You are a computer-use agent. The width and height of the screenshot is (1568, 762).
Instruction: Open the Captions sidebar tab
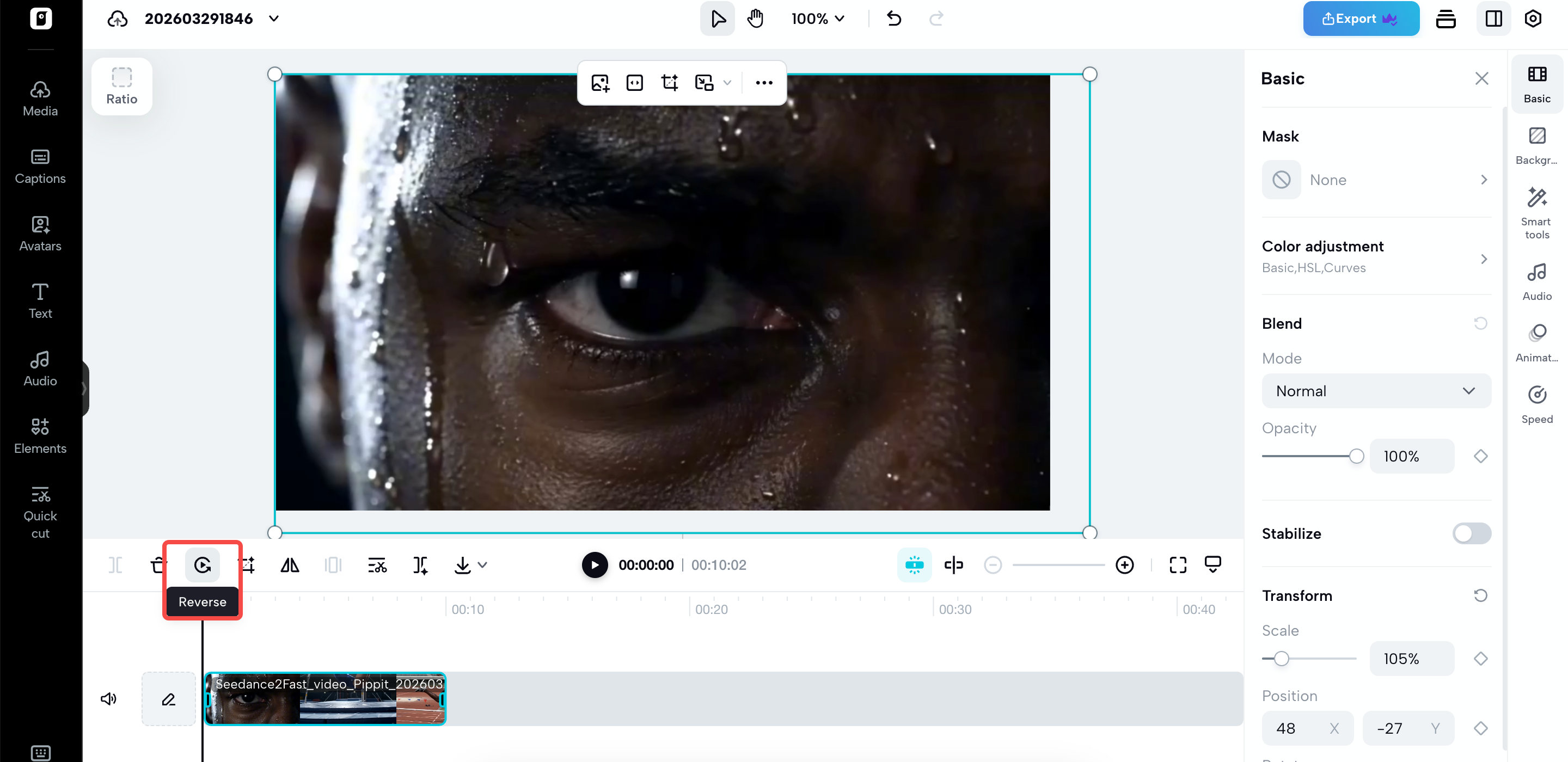[40, 165]
